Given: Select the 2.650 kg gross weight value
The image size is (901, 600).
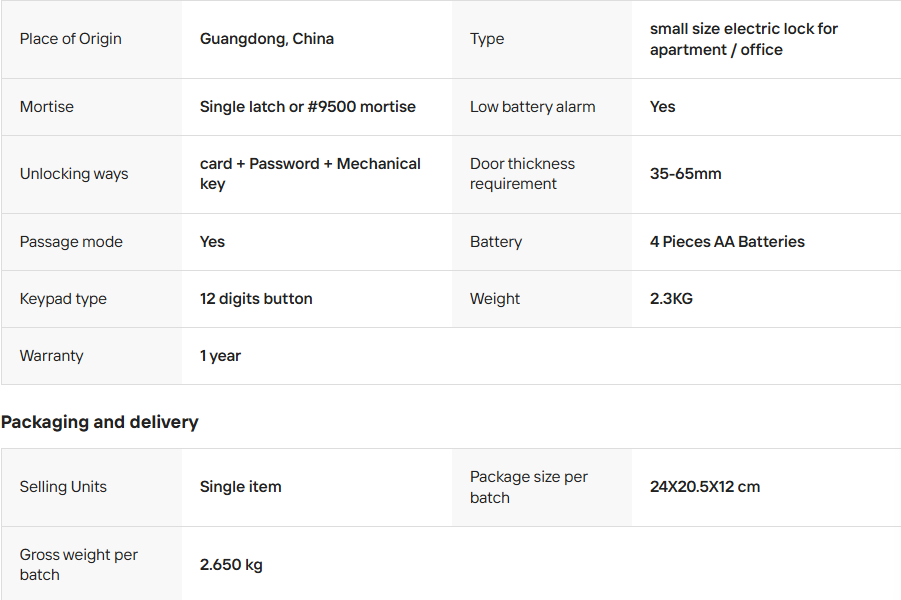Looking at the screenshot, I should [x=231, y=565].
